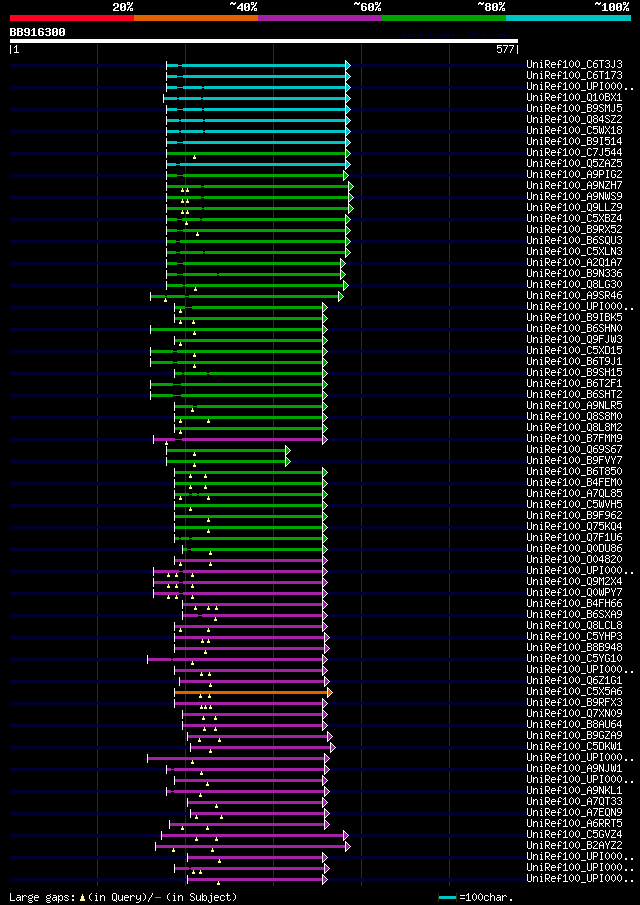This screenshot has width=640, height=905.
Task: Click yellow gap marker under B9RX52 alignment
Action: click(197, 234)
